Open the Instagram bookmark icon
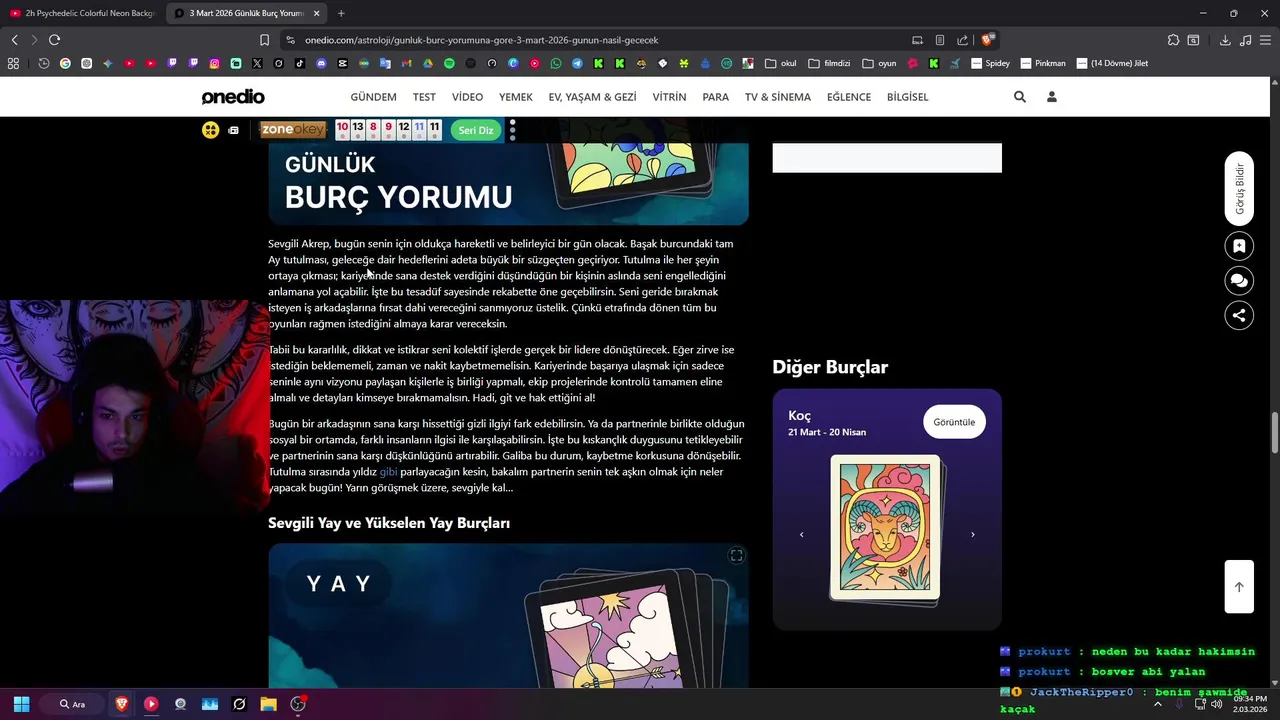The width and height of the screenshot is (1280, 720). 214,63
